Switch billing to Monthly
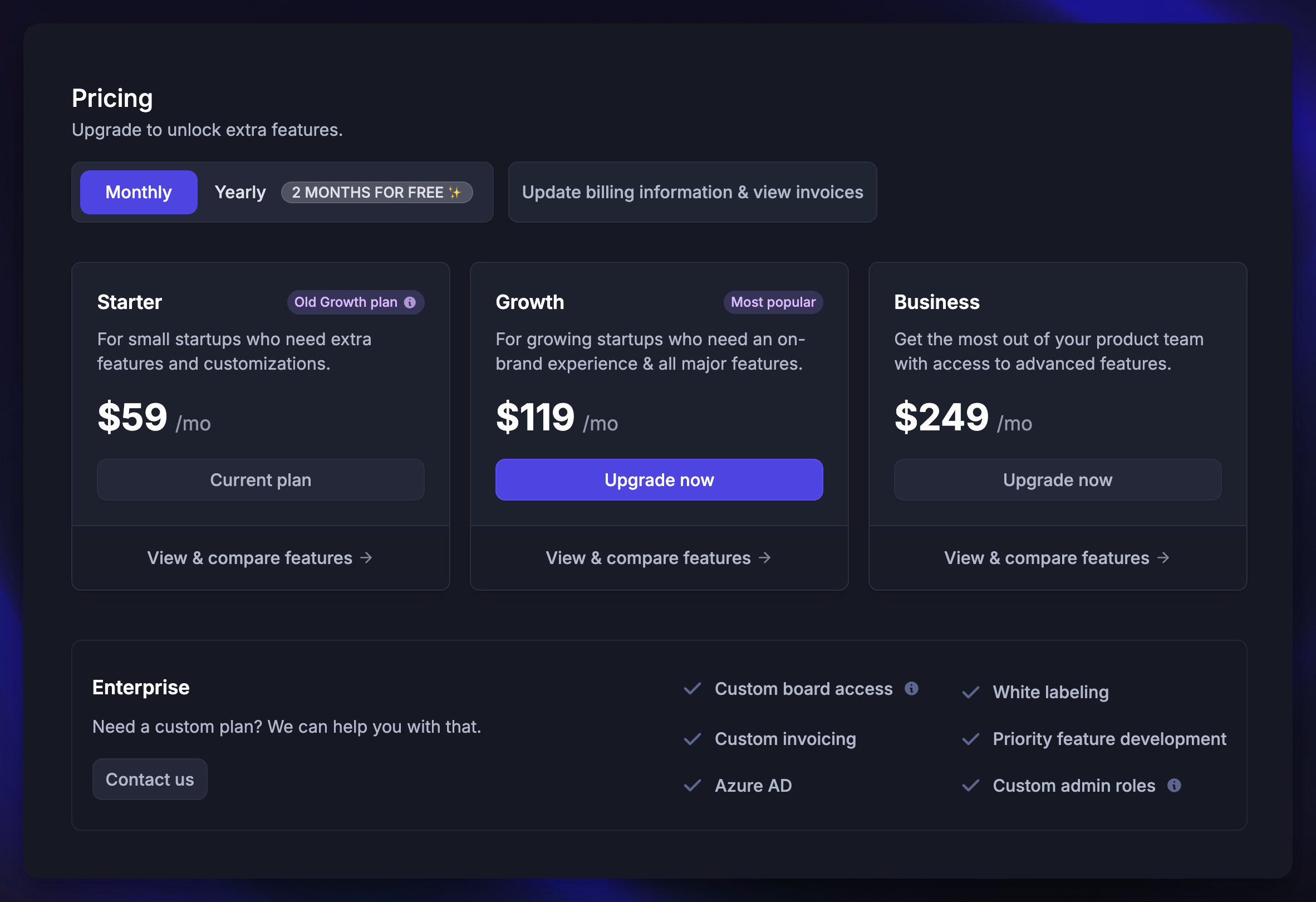Screen dimensions: 1316x902 click(139, 193)
